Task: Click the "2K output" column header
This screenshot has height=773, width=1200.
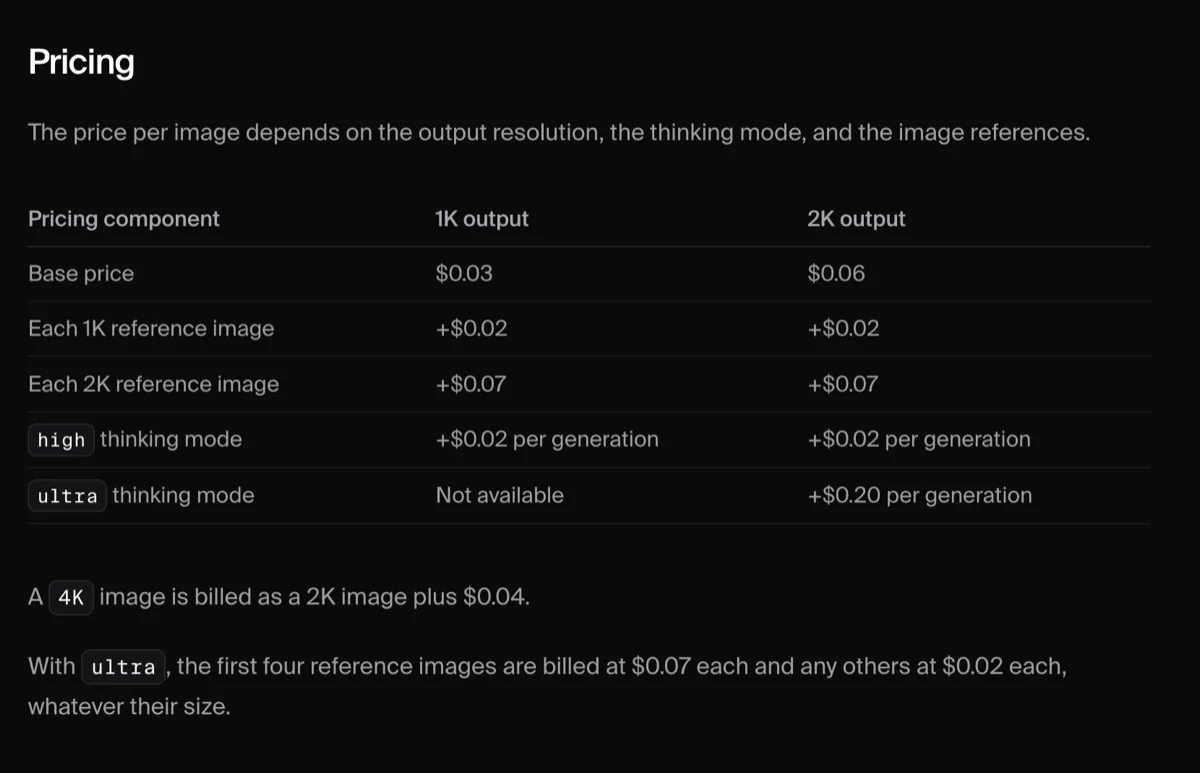Action: [x=856, y=219]
